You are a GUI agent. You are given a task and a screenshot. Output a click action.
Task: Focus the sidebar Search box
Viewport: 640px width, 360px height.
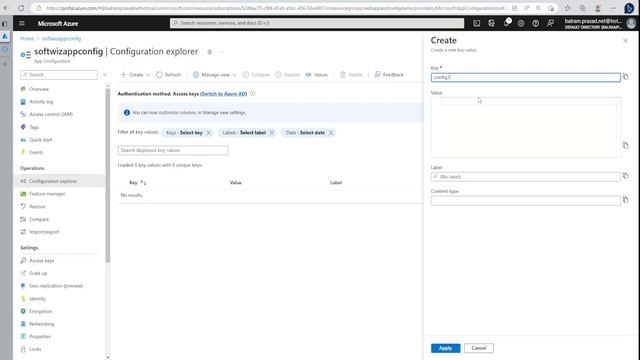(59, 75)
